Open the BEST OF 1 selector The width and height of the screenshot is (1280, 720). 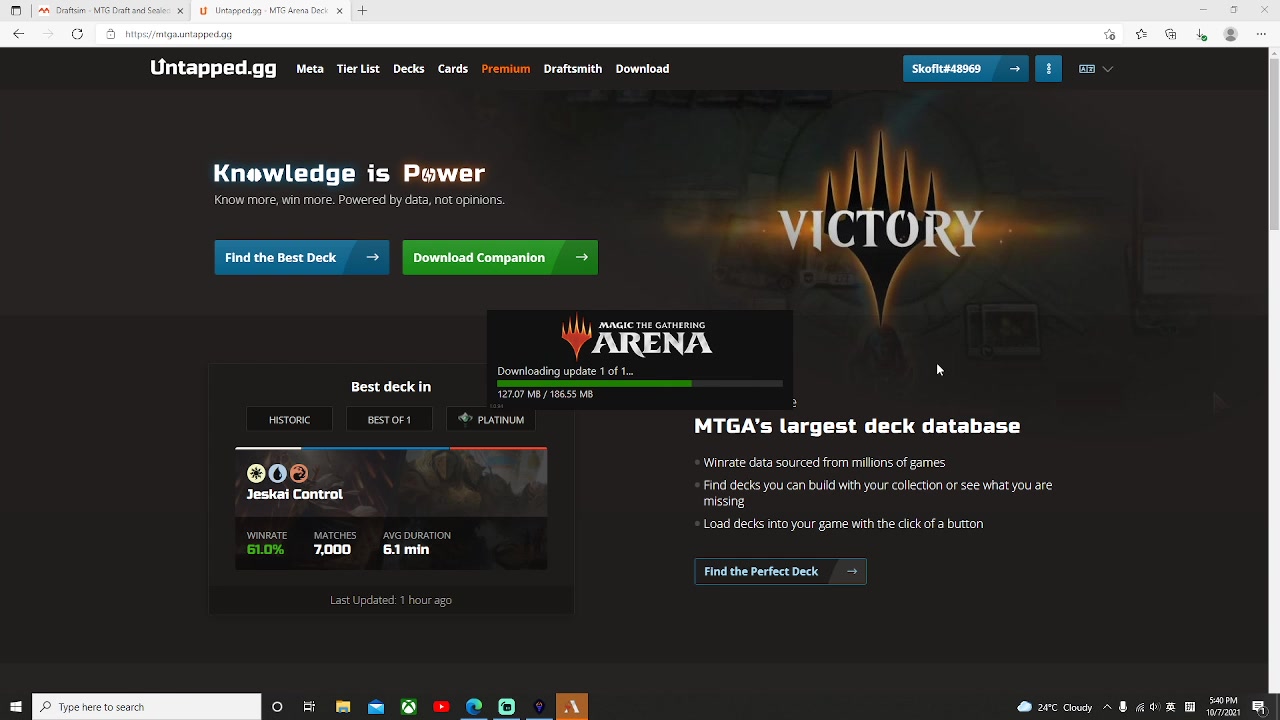(x=389, y=420)
